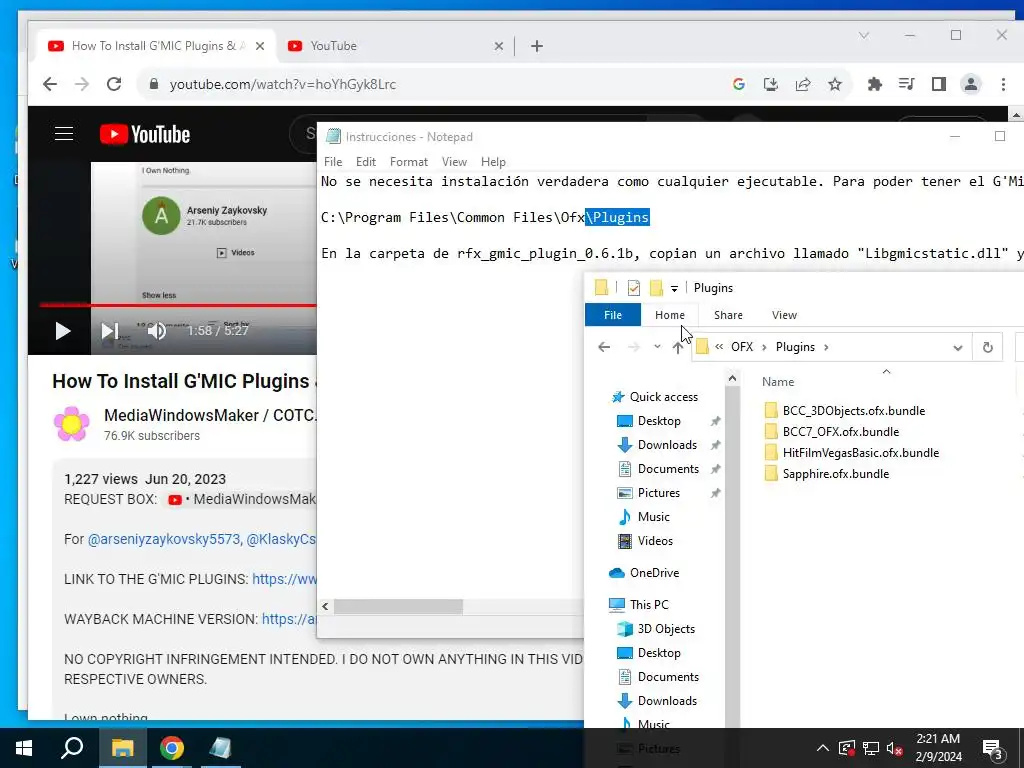Open taskbar notification center

993,748
